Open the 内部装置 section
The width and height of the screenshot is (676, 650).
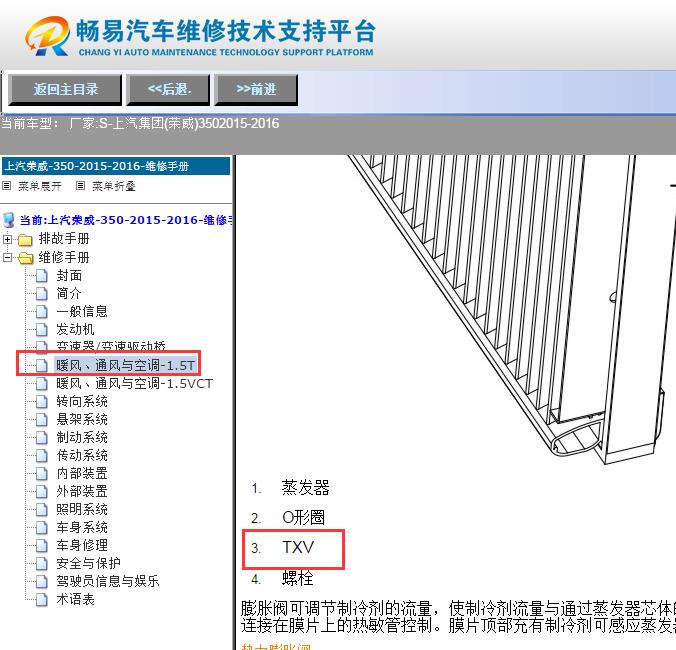point(82,473)
